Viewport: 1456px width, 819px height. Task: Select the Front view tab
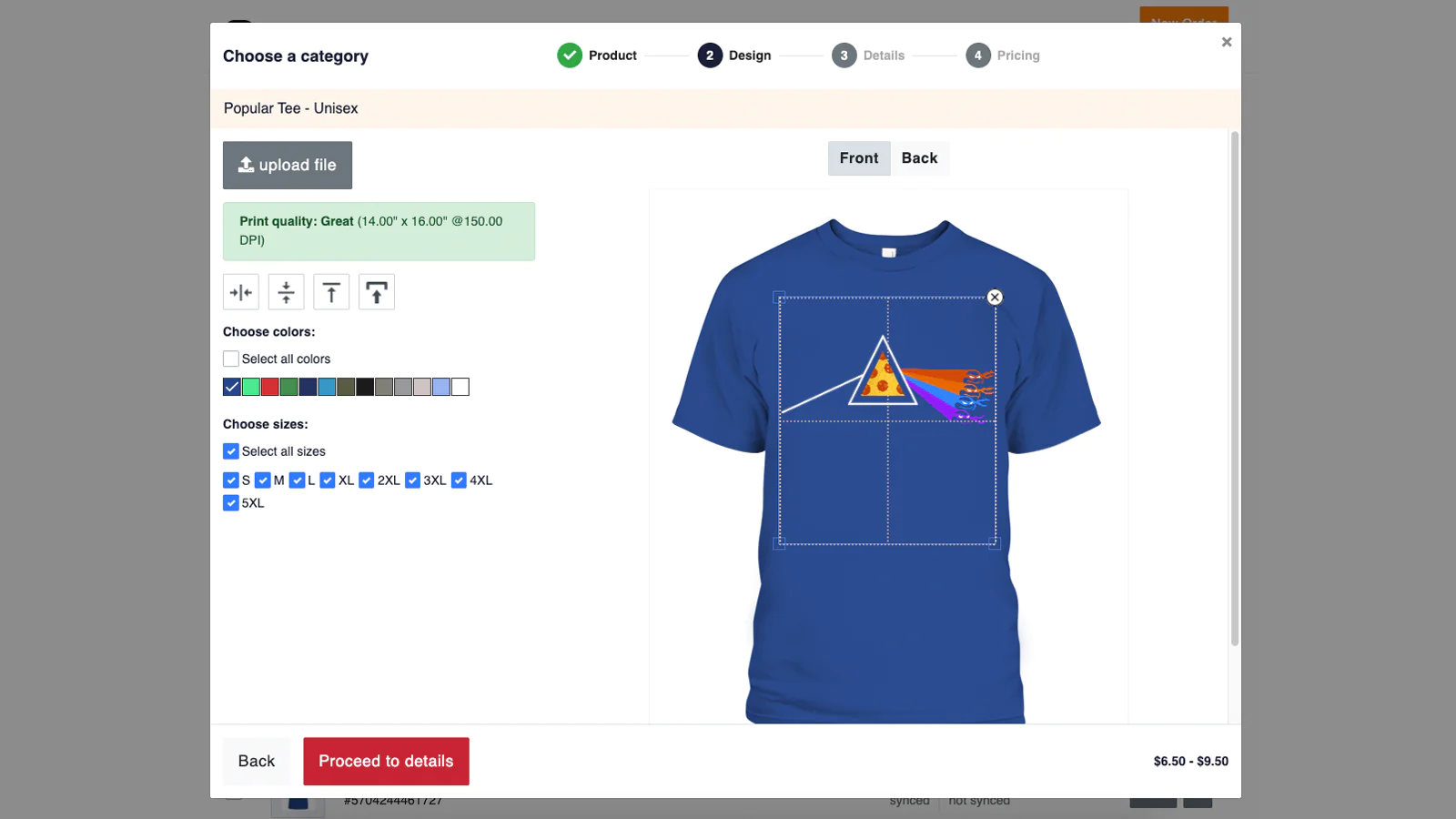[x=859, y=158]
